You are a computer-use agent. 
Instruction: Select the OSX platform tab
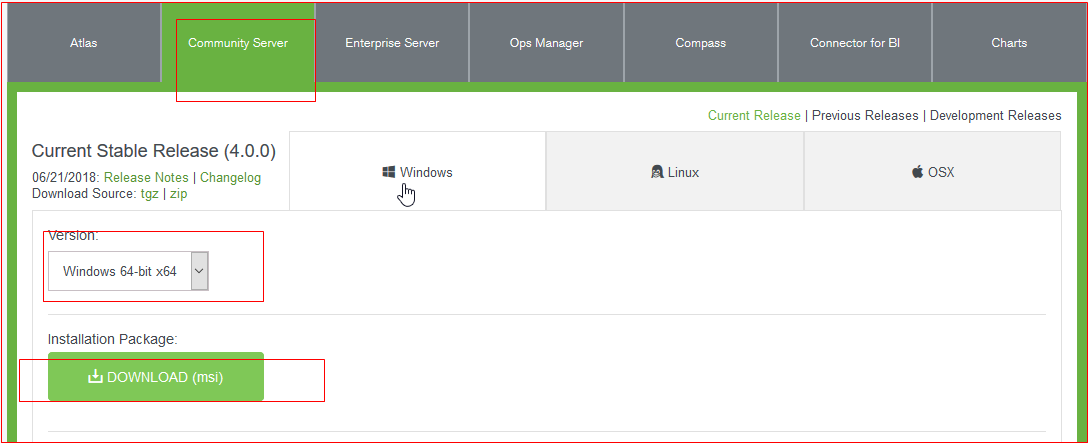(933, 171)
